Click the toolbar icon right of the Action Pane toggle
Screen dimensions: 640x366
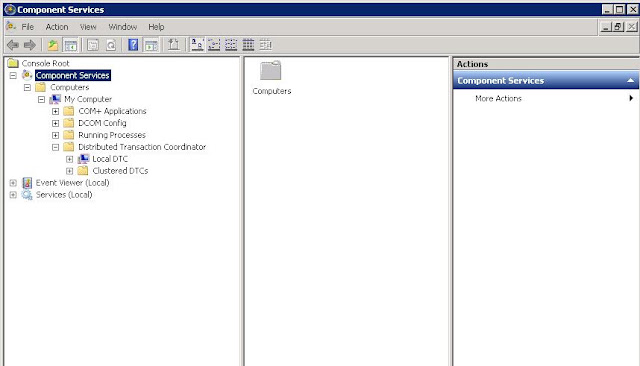pyautogui.click(x=173, y=45)
